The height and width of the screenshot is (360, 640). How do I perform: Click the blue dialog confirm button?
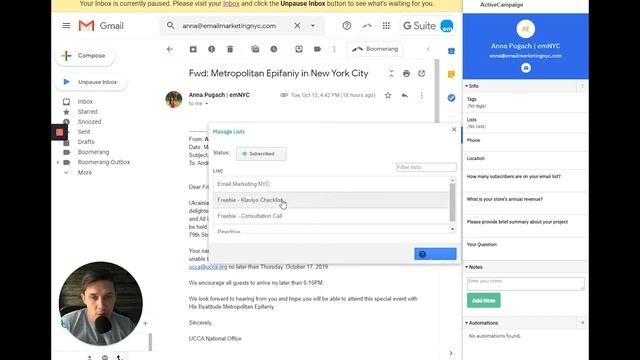point(435,254)
